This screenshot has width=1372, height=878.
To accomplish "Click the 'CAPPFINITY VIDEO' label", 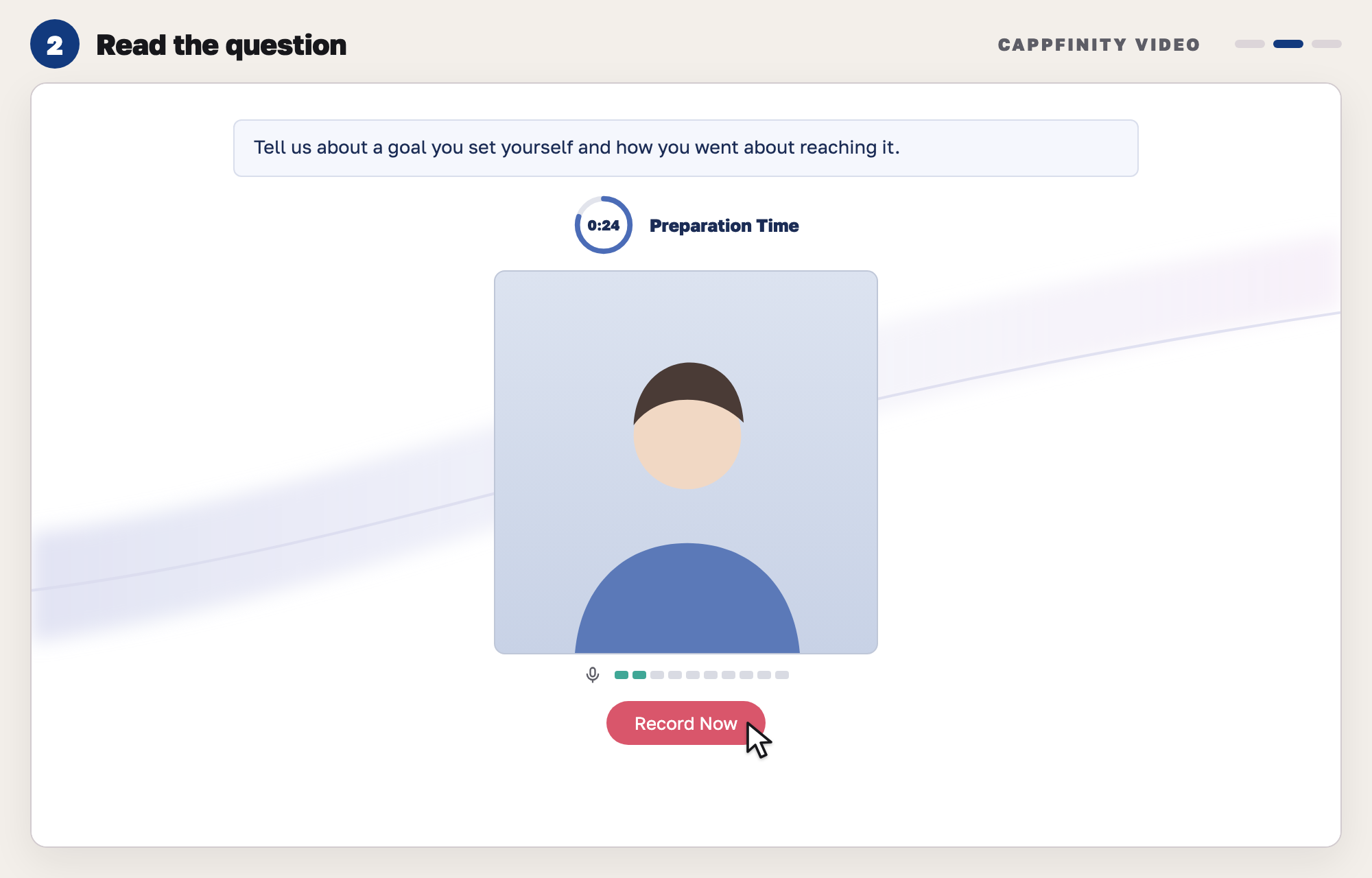I will pos(1099,45).
